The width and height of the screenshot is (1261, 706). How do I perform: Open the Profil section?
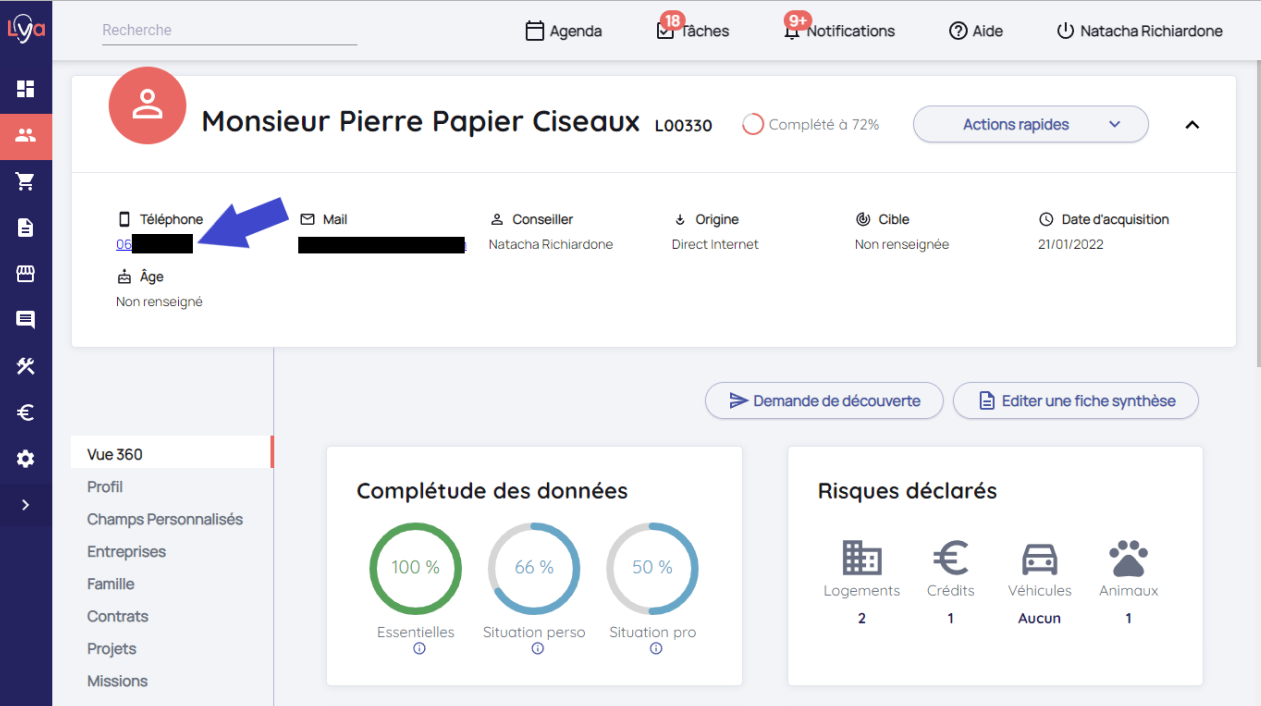click(x=105, y=487)
